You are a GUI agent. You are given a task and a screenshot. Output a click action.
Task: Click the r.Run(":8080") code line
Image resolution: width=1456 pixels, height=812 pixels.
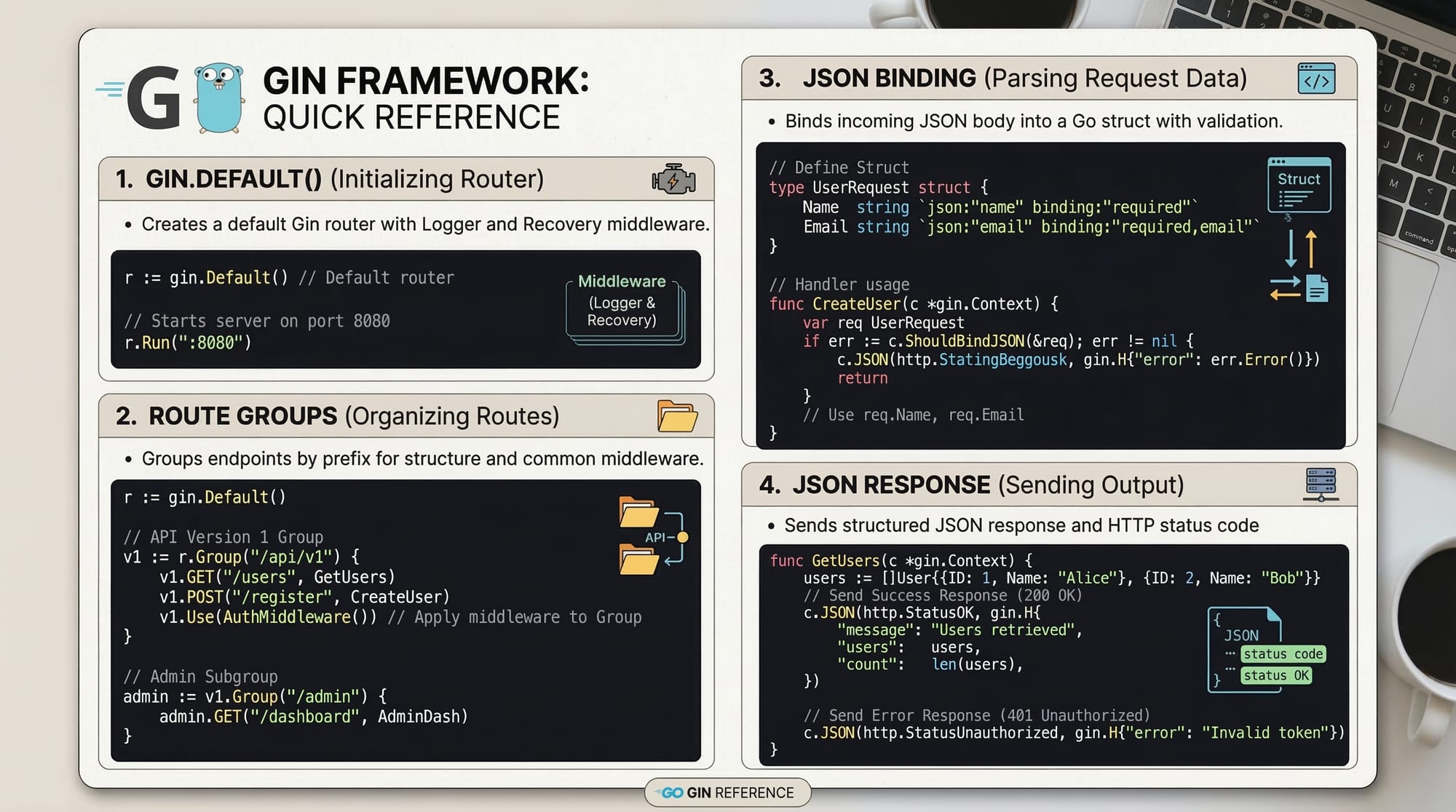[x=188, y=343]
